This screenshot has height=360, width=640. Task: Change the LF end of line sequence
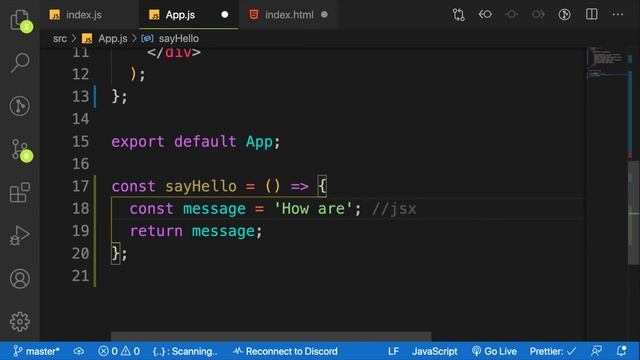click(x=393, y=351)
